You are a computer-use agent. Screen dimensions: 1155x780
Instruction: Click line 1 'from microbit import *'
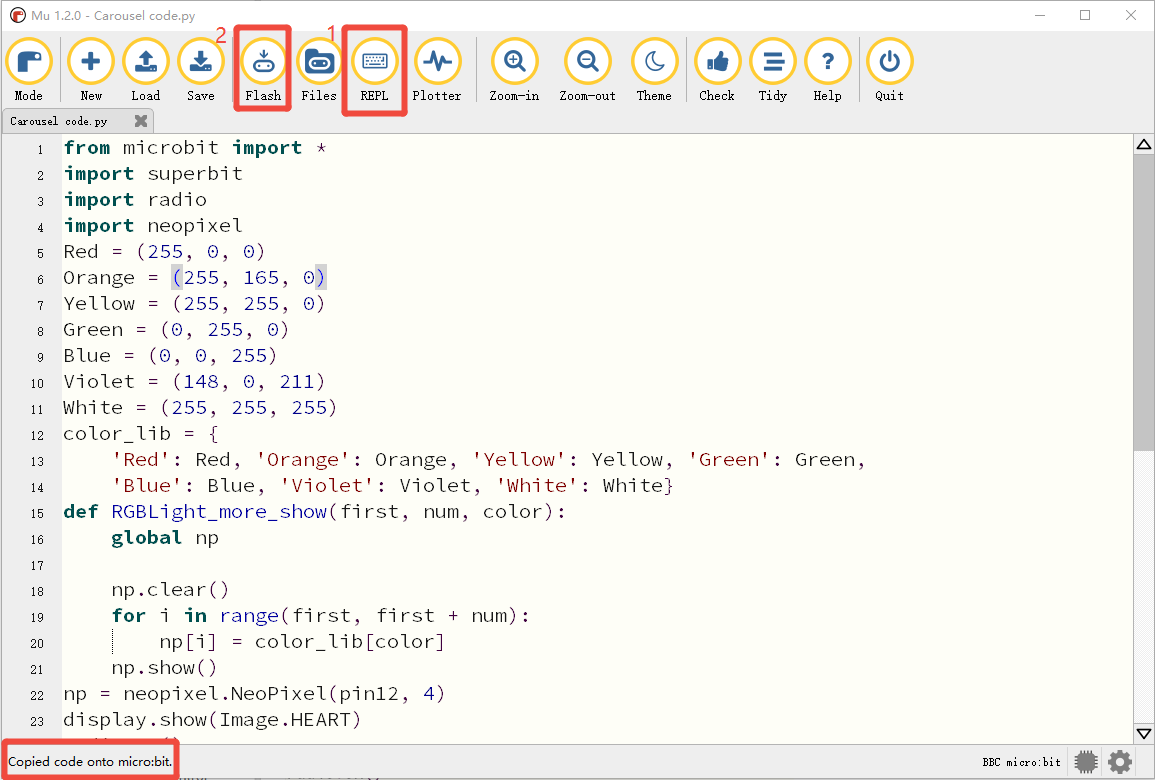[x=194, y=148]
